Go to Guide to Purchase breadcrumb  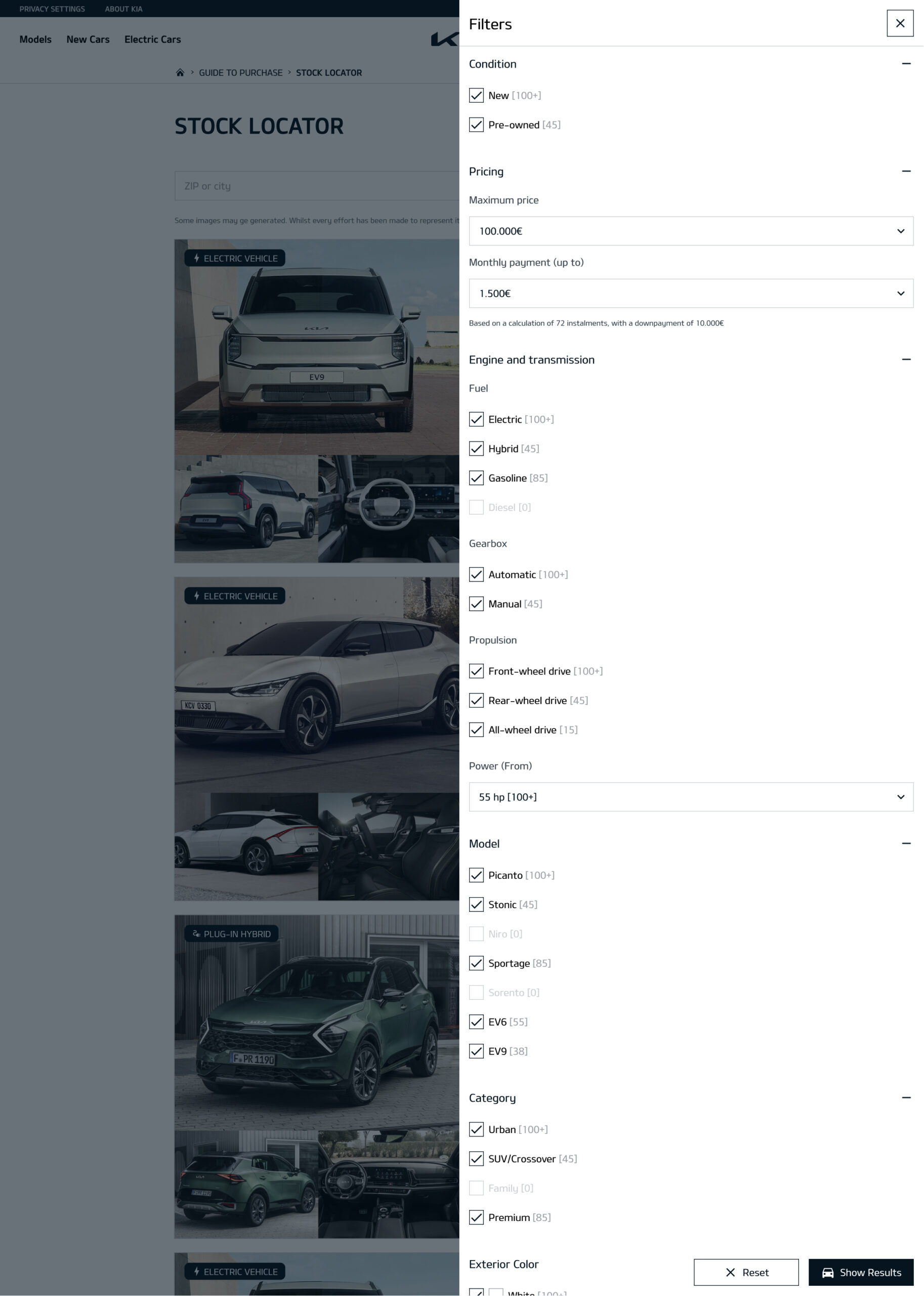pos(241,73)
